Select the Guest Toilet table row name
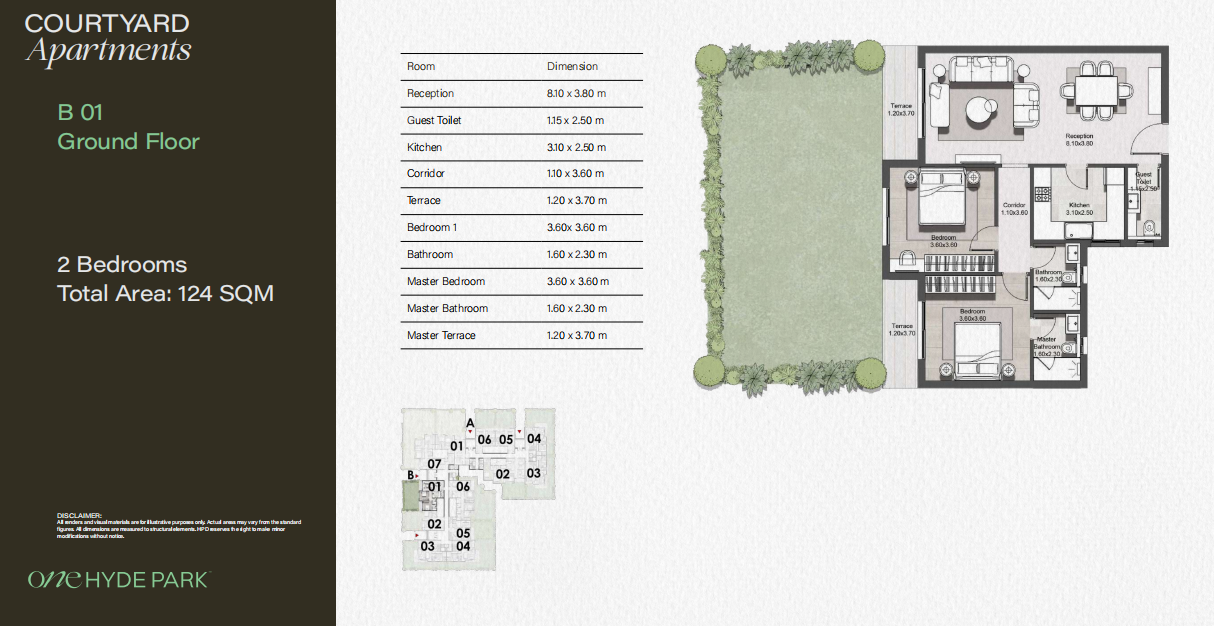Screen dimensions: 1214x626 click(x=434, y=120)
